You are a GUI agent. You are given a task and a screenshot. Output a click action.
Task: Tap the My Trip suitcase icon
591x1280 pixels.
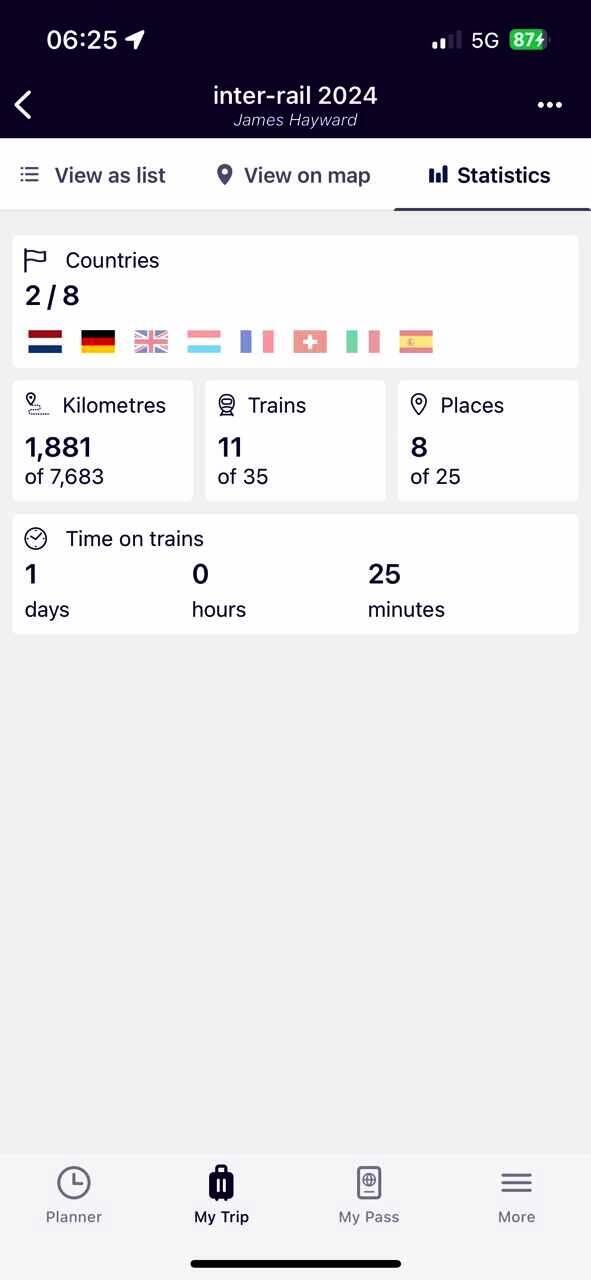coord(221,1183)
